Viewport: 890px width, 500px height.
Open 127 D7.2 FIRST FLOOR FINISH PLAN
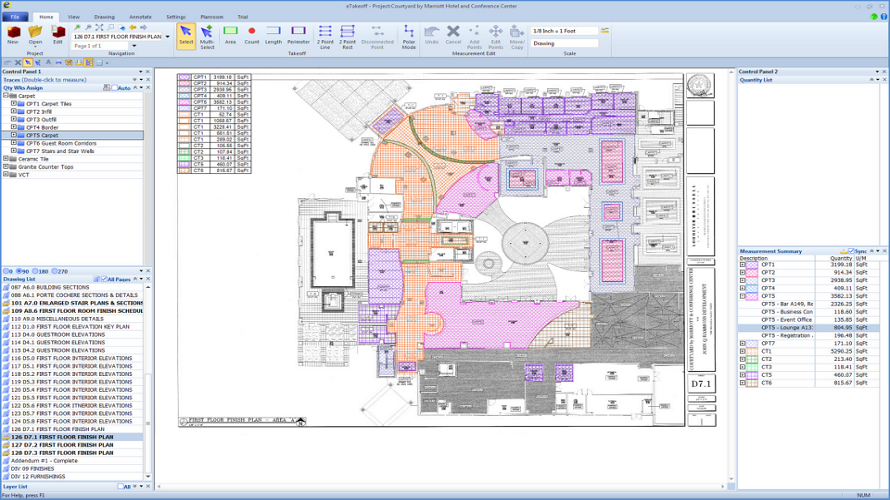pos(62,445)
